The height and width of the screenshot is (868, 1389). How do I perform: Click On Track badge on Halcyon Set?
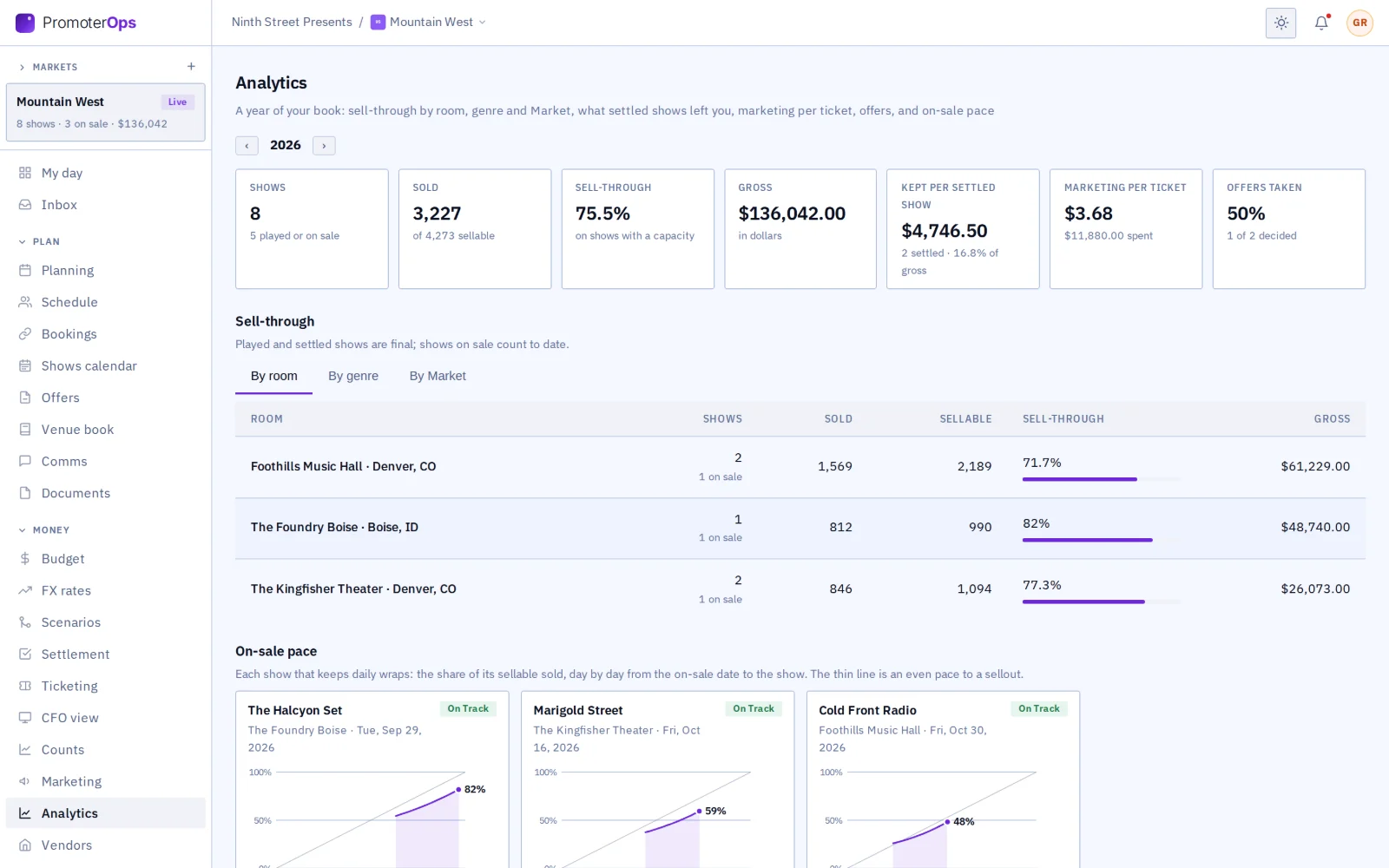tap(468, 709)
